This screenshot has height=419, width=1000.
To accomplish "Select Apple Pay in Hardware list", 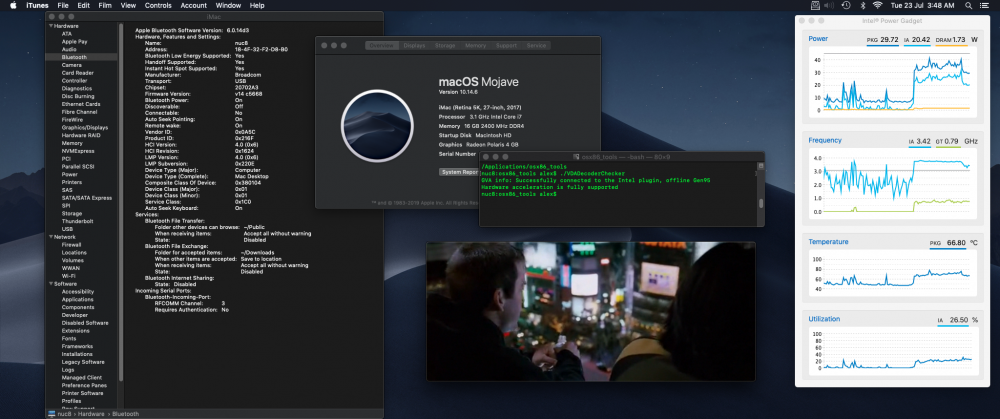I will coord(75,41).
